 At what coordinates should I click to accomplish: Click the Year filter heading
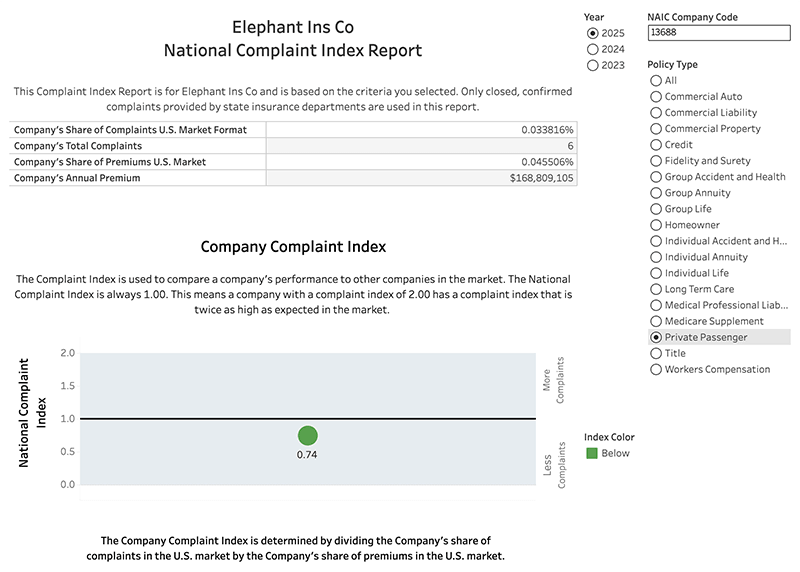pyautogui.click(x=594, y=17)
